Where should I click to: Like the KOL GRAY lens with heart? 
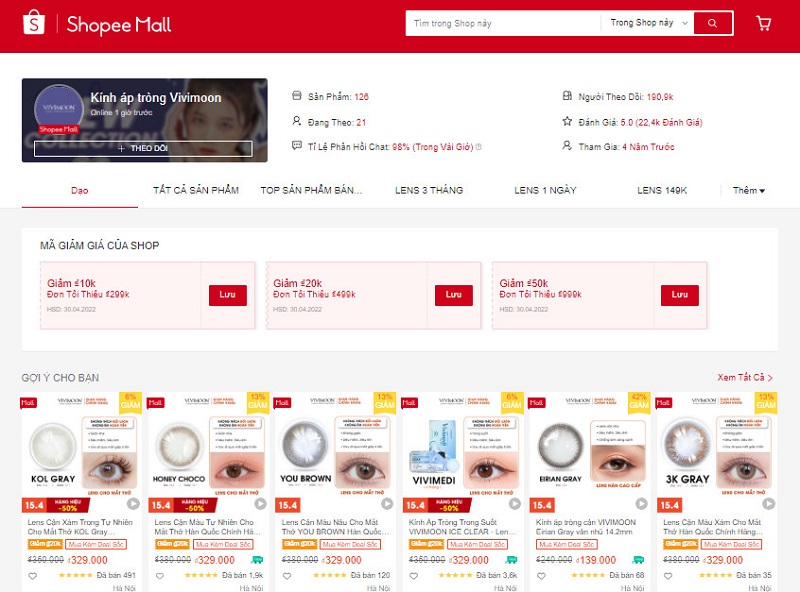click(33, 576)
